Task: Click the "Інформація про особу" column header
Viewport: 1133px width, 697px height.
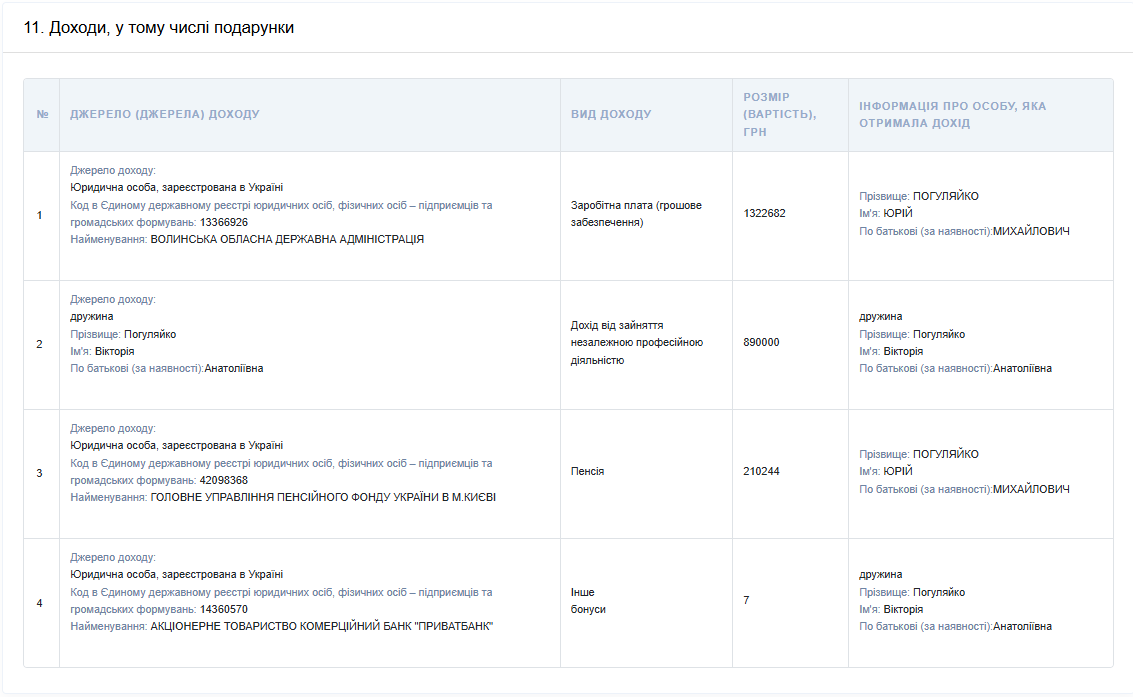Action: click(952, 114)
